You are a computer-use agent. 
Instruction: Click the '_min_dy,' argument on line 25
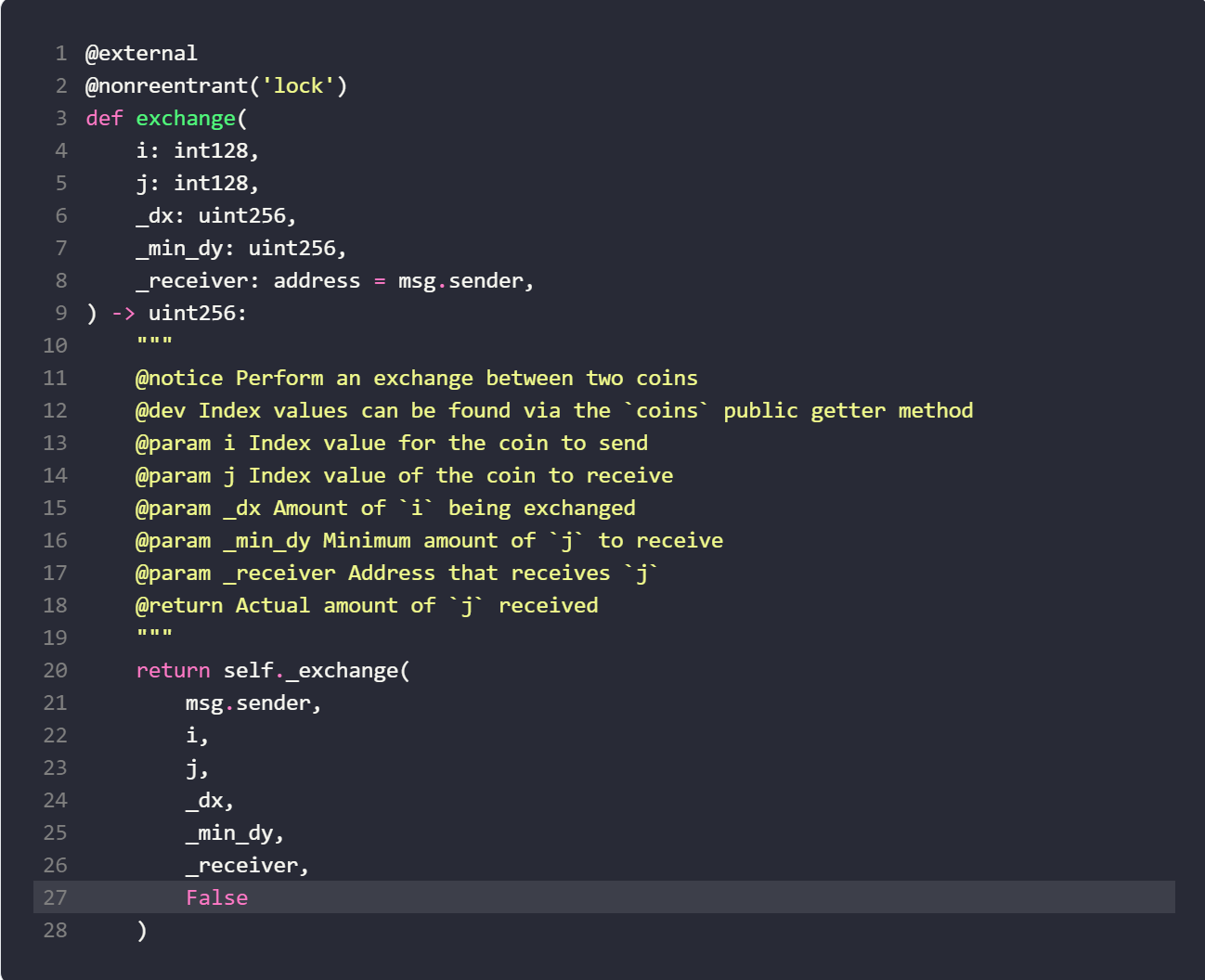pos(235,832)
